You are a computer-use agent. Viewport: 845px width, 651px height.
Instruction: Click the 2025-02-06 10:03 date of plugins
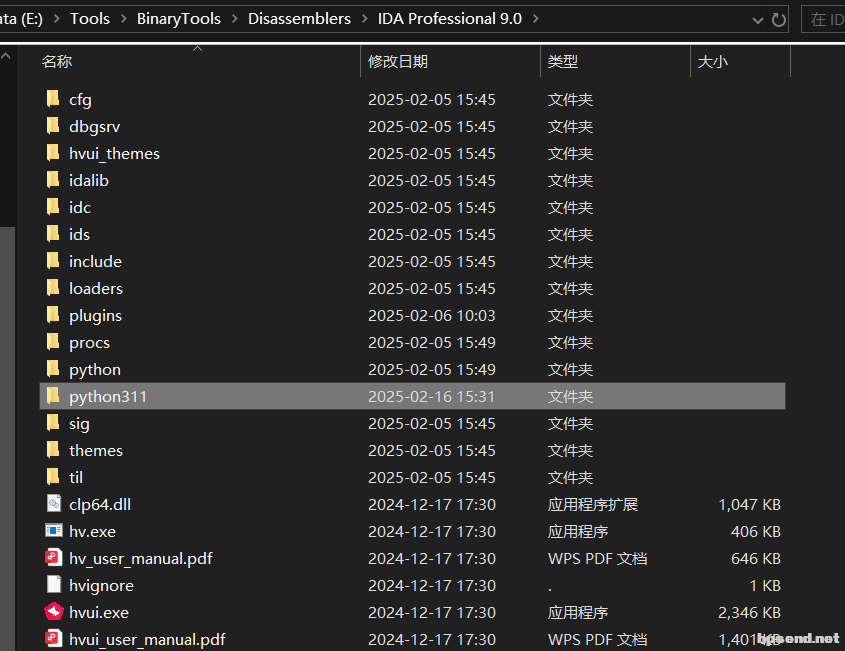point(432,315)
